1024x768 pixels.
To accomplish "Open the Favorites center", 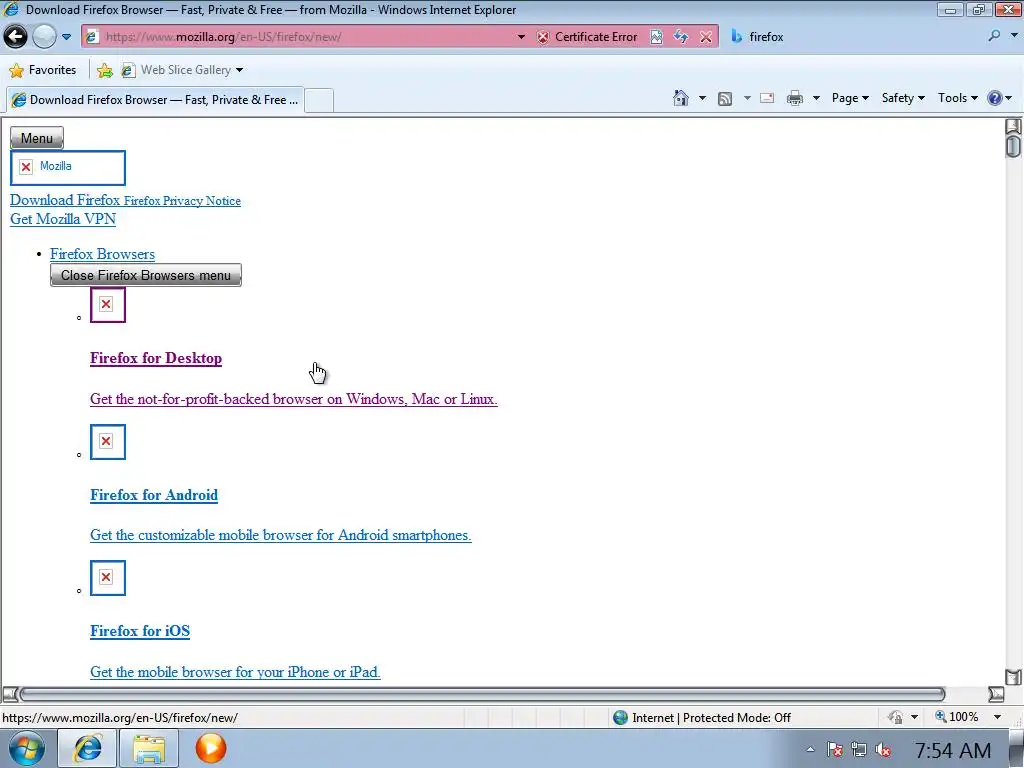I will 43,70.
